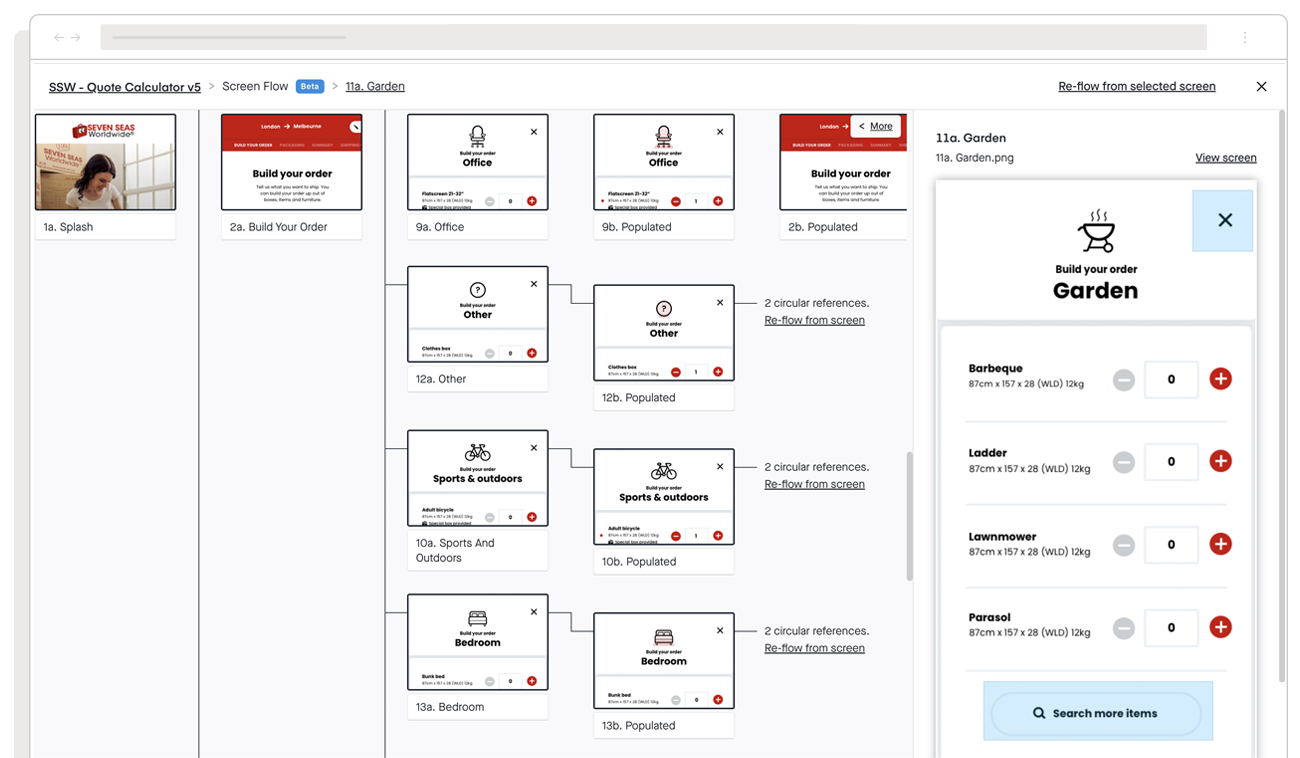The image size is (1300, 758).
Task: Click the flow canvas vertical scrollbar
Action: click(x=909, y=516)
